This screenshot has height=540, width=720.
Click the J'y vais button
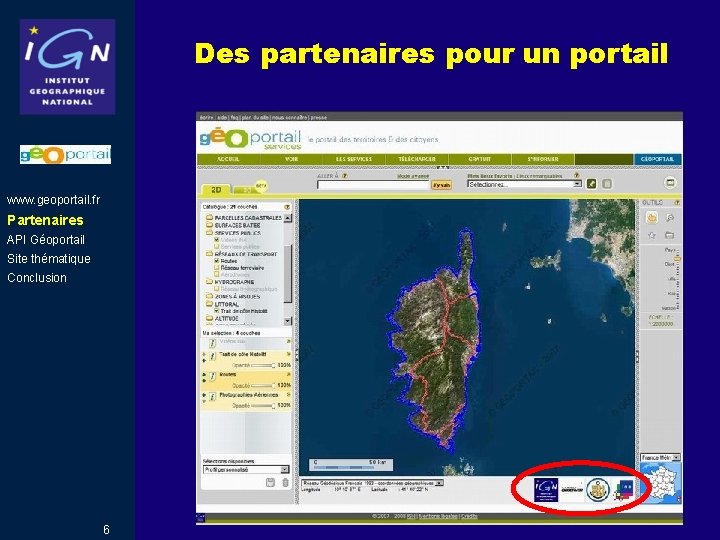pyautogui.click(x=442, y=185)
